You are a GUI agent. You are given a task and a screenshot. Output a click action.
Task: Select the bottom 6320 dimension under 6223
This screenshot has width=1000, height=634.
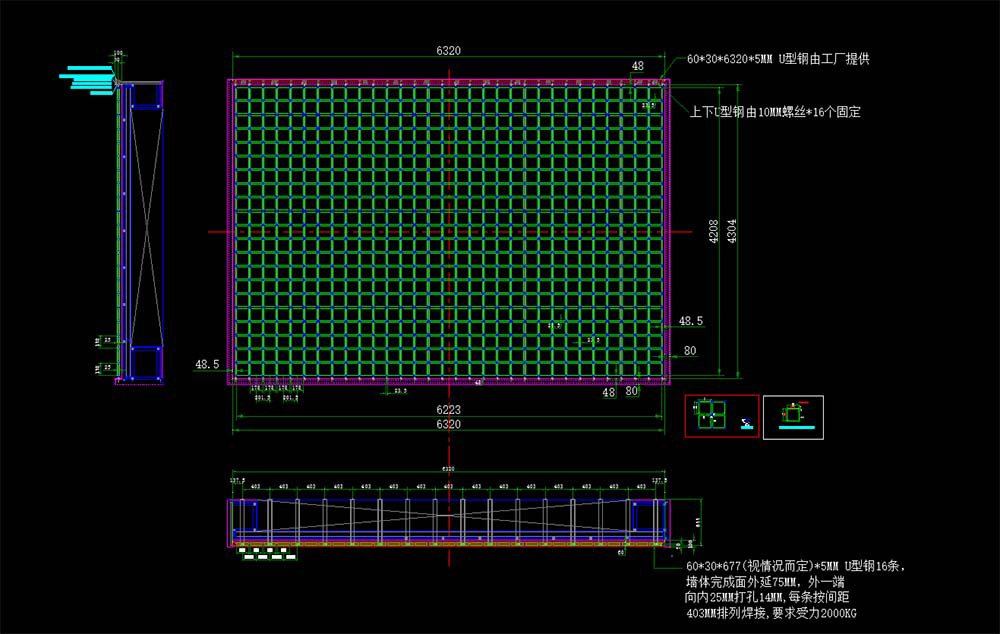click(448, 425)
